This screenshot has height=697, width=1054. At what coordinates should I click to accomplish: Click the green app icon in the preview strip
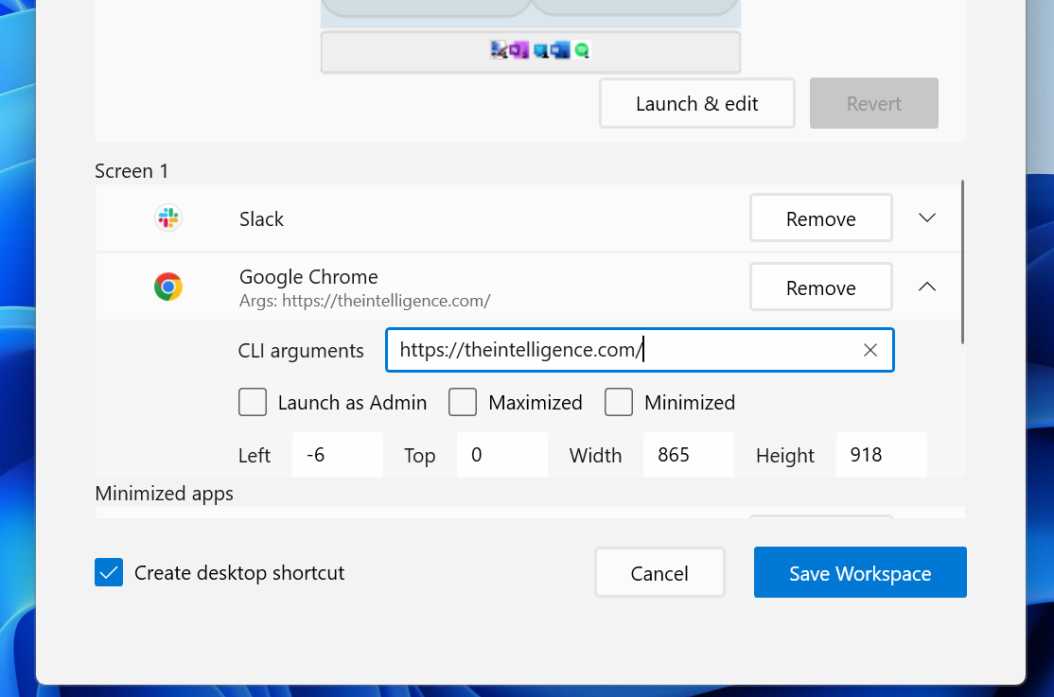coord(583,49)
